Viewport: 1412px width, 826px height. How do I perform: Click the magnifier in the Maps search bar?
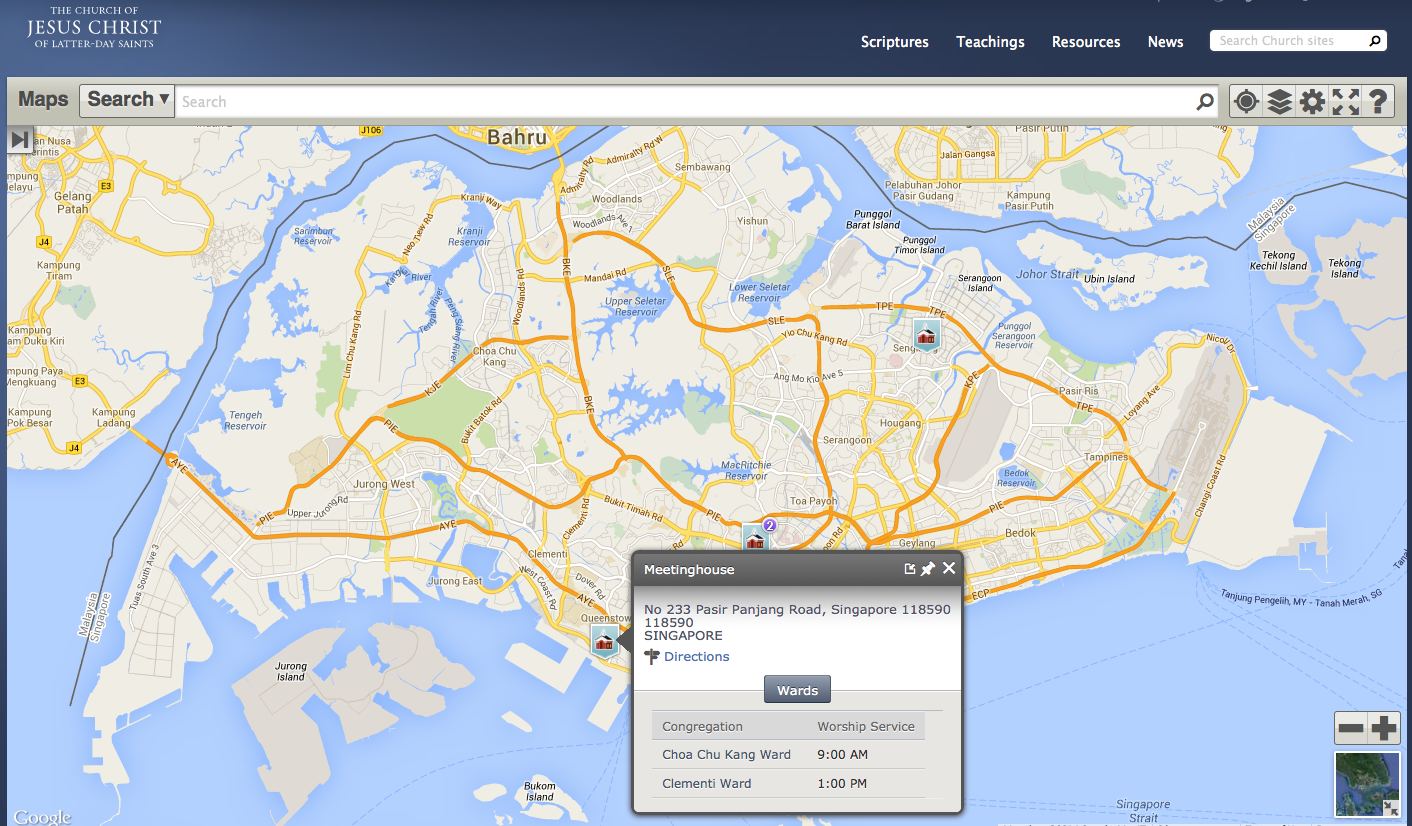pyautogui.click(x=1206, y=101)
